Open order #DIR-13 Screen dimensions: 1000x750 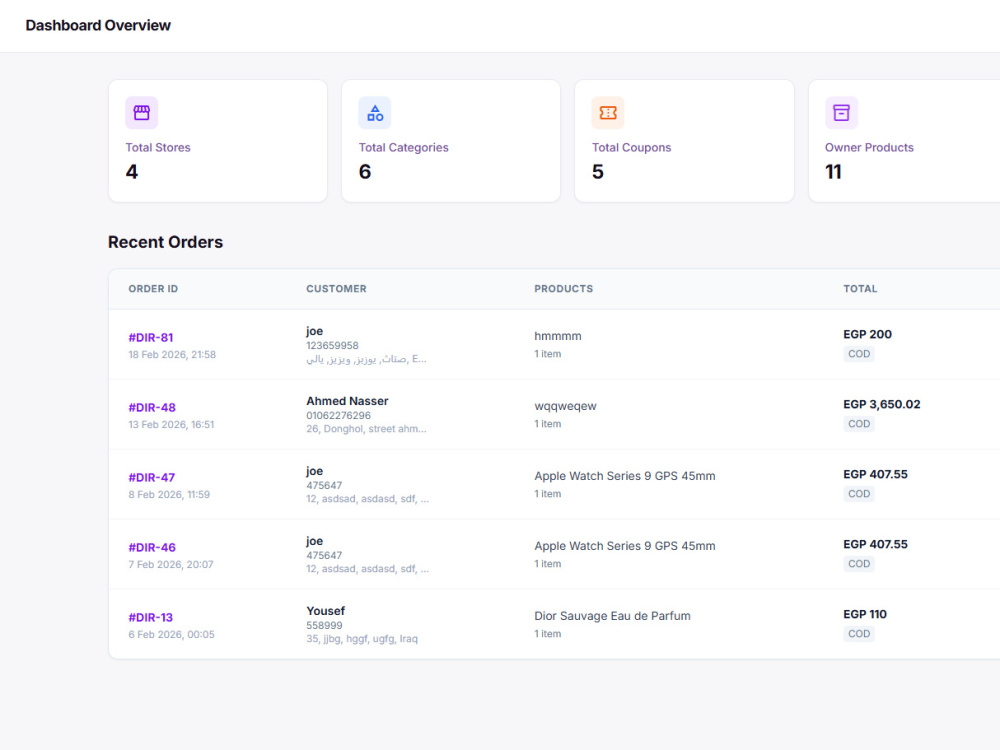(x=151, y=617)
